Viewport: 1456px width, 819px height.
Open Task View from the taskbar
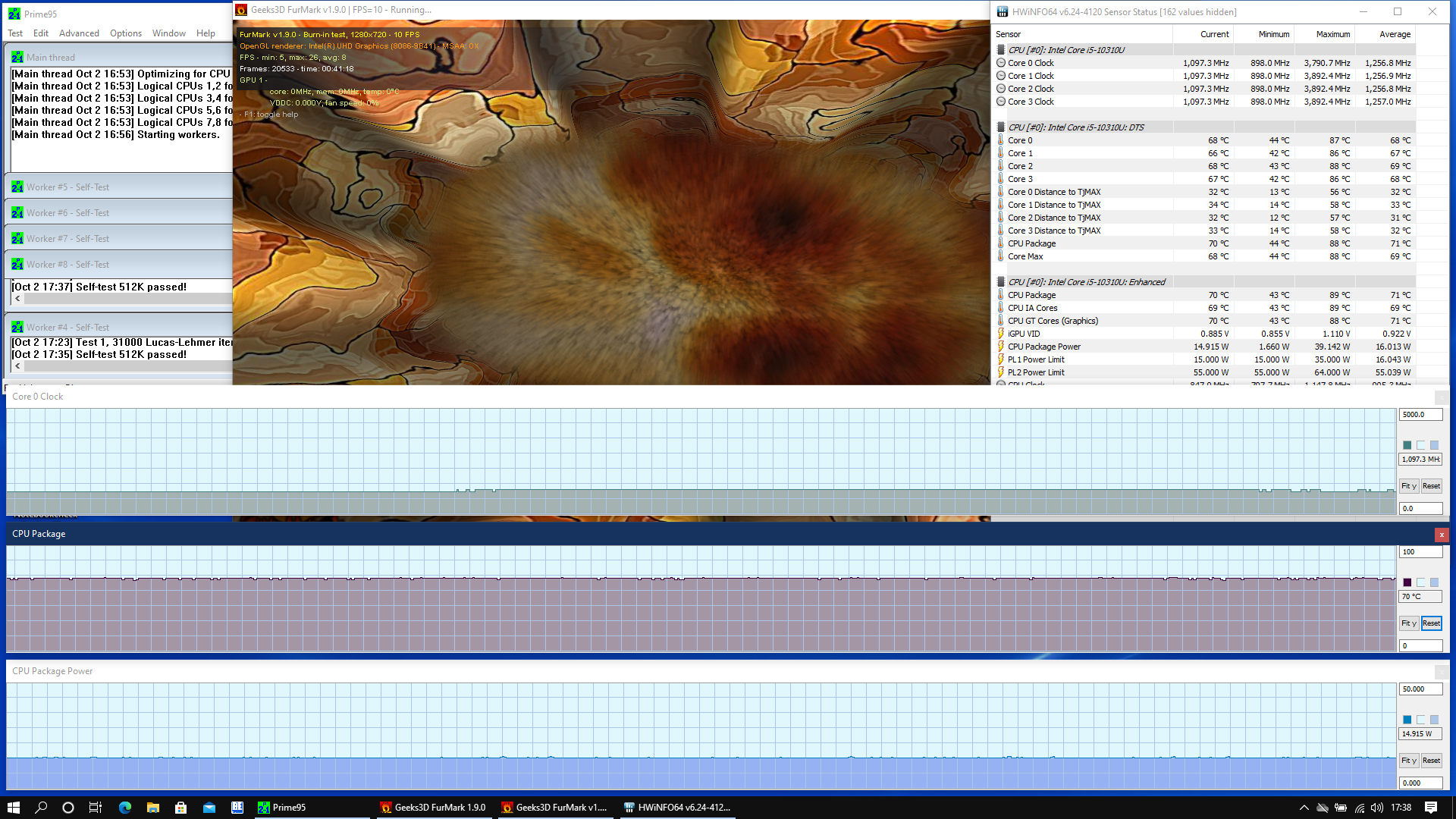click(x=96, y=808)
